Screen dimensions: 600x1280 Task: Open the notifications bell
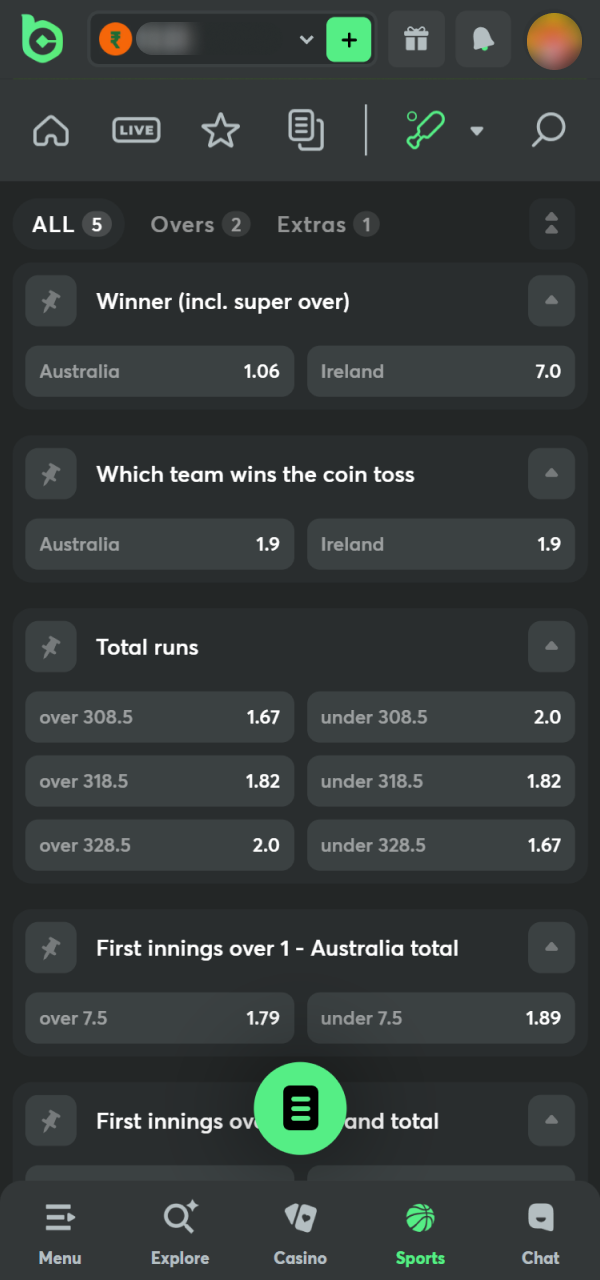point(483,40)
